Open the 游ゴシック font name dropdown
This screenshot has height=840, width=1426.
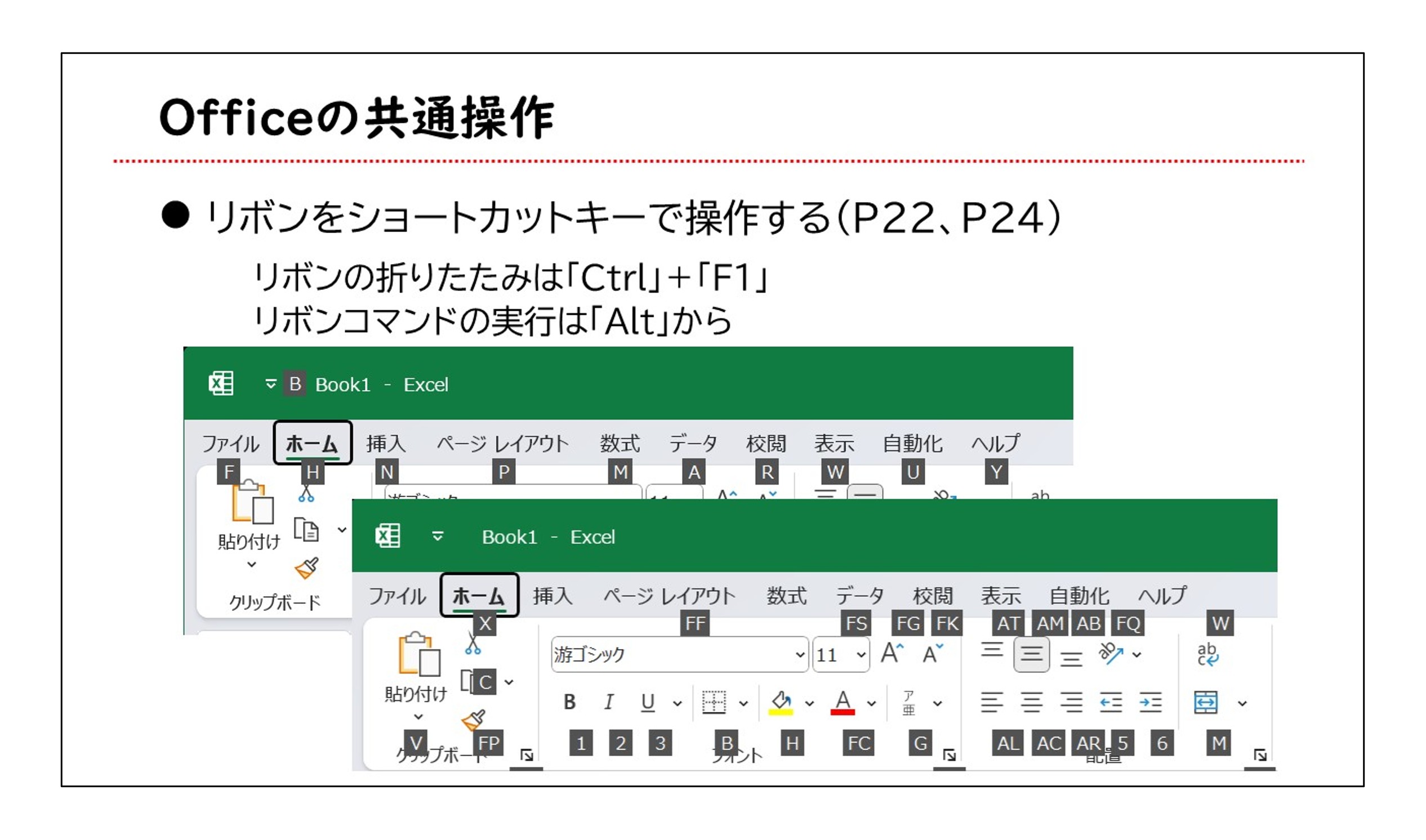tap(799, 655)
